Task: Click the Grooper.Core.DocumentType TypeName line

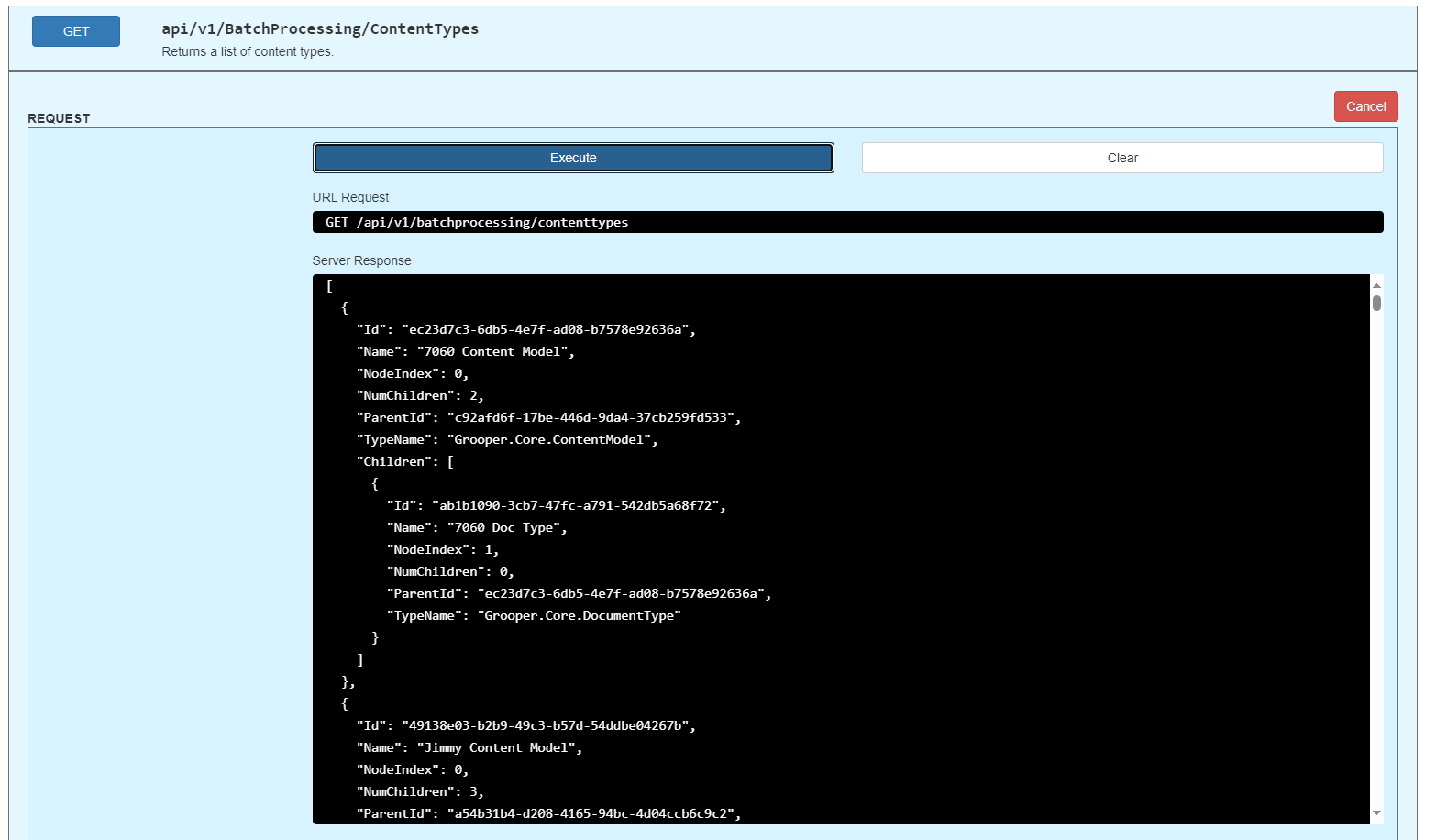Action: tap(533, 615)
